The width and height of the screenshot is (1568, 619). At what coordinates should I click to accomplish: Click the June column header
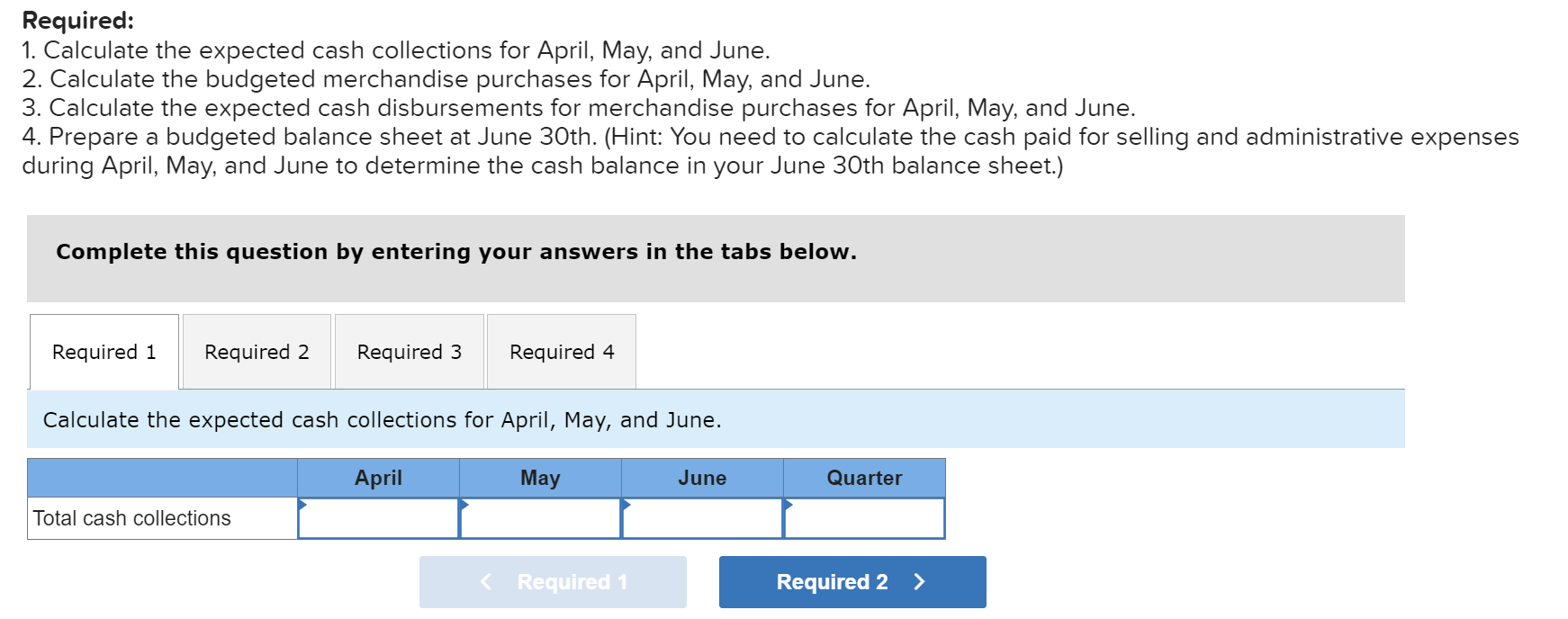point(702,478)
